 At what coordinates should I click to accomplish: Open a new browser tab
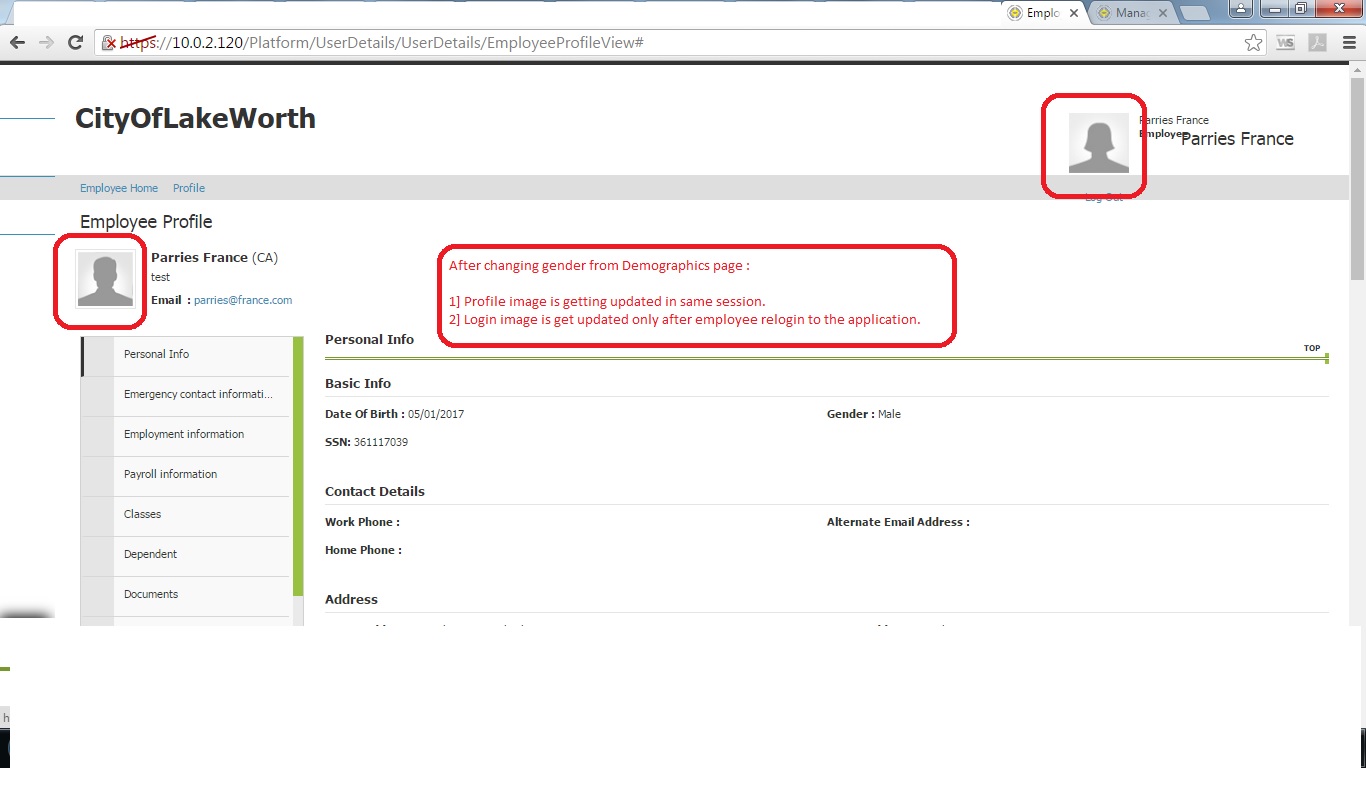(1194, 13)
